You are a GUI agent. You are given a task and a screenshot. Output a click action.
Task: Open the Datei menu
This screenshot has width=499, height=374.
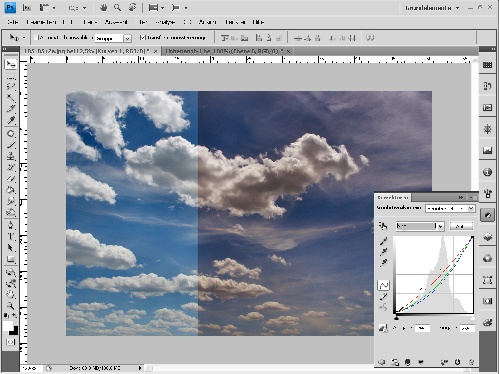[x=12, y=22]
